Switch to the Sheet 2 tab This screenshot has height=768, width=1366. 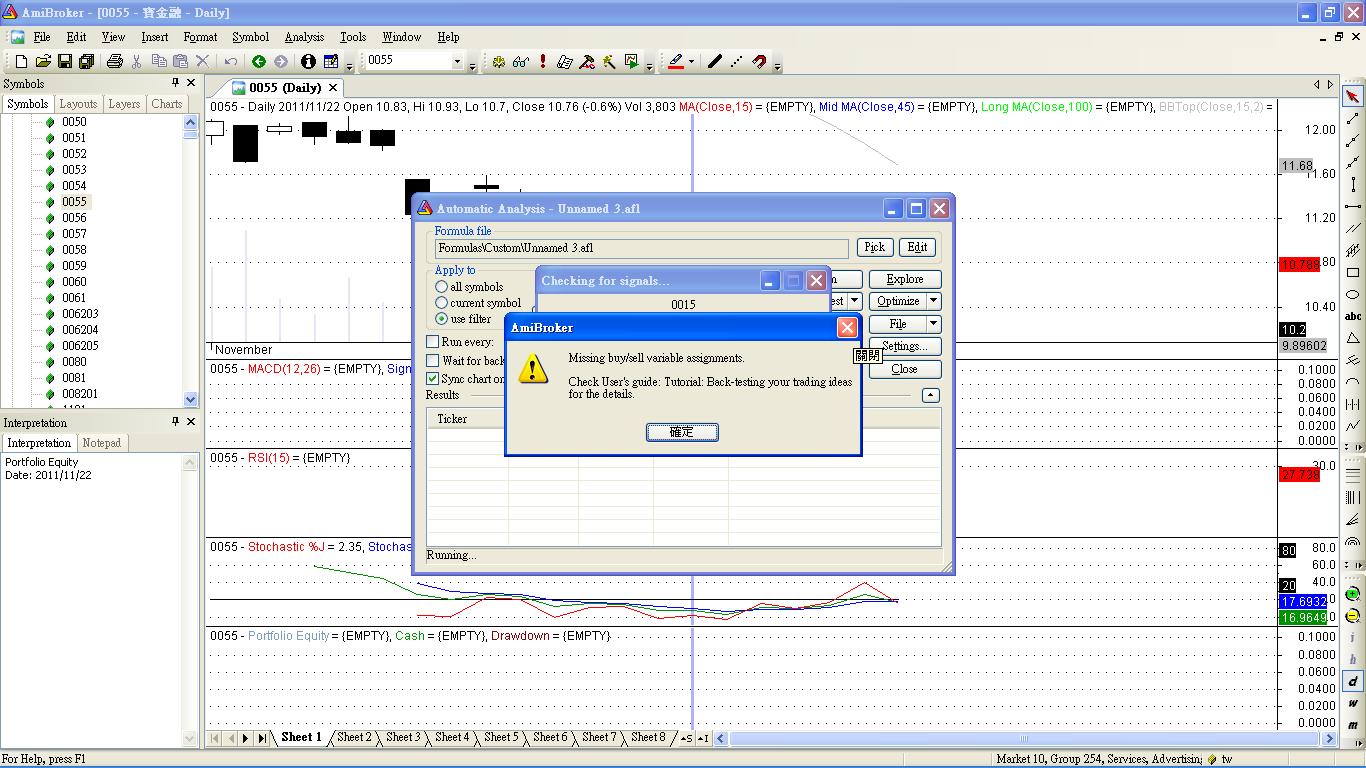point(354,738)
